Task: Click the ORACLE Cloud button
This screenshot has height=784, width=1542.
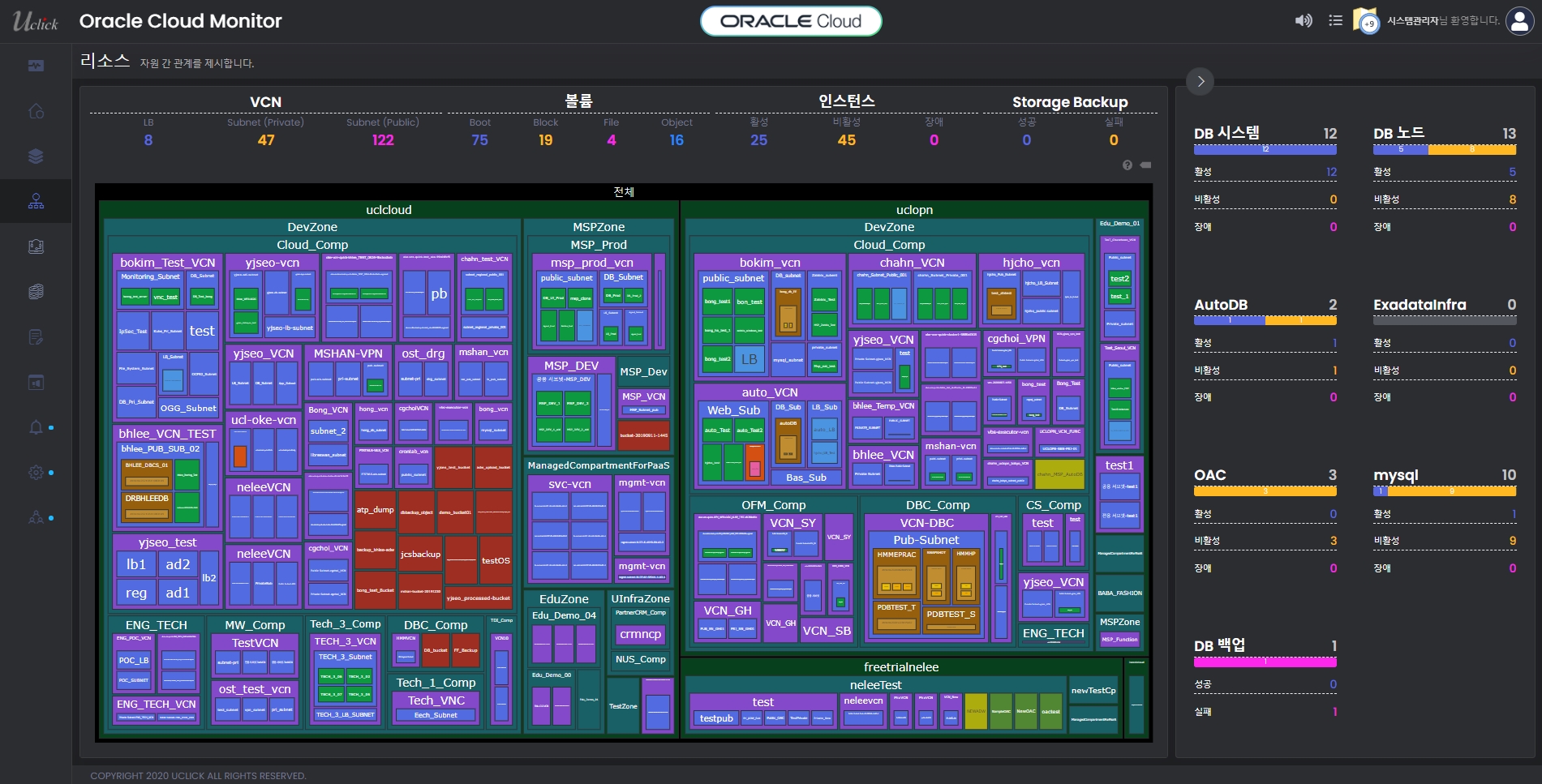Action: coord(790,21)
